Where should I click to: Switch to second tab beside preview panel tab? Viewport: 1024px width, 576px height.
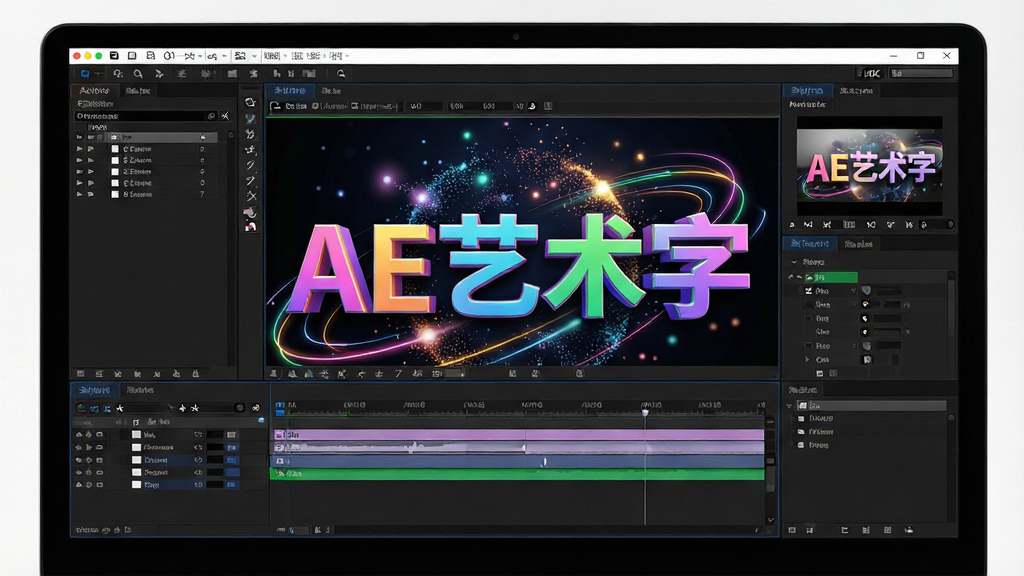[856, 91]
